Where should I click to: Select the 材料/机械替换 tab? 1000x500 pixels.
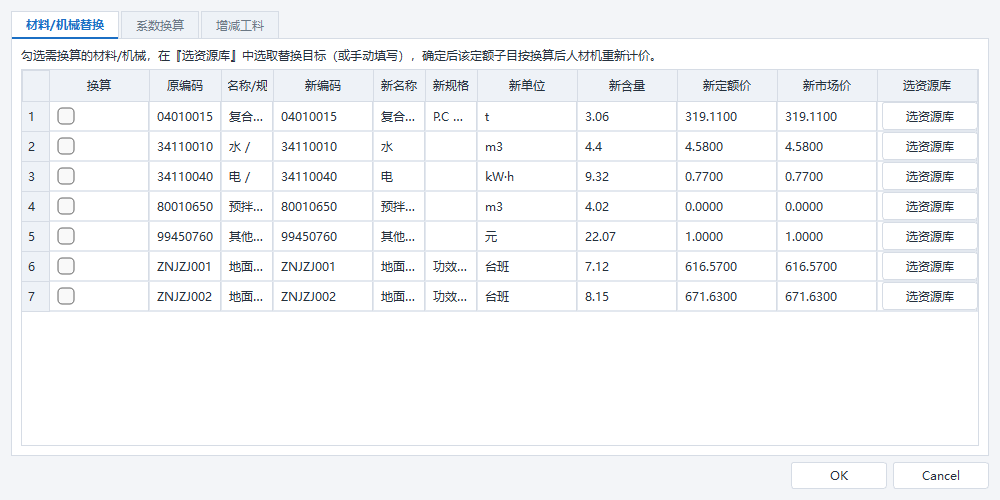65,26
